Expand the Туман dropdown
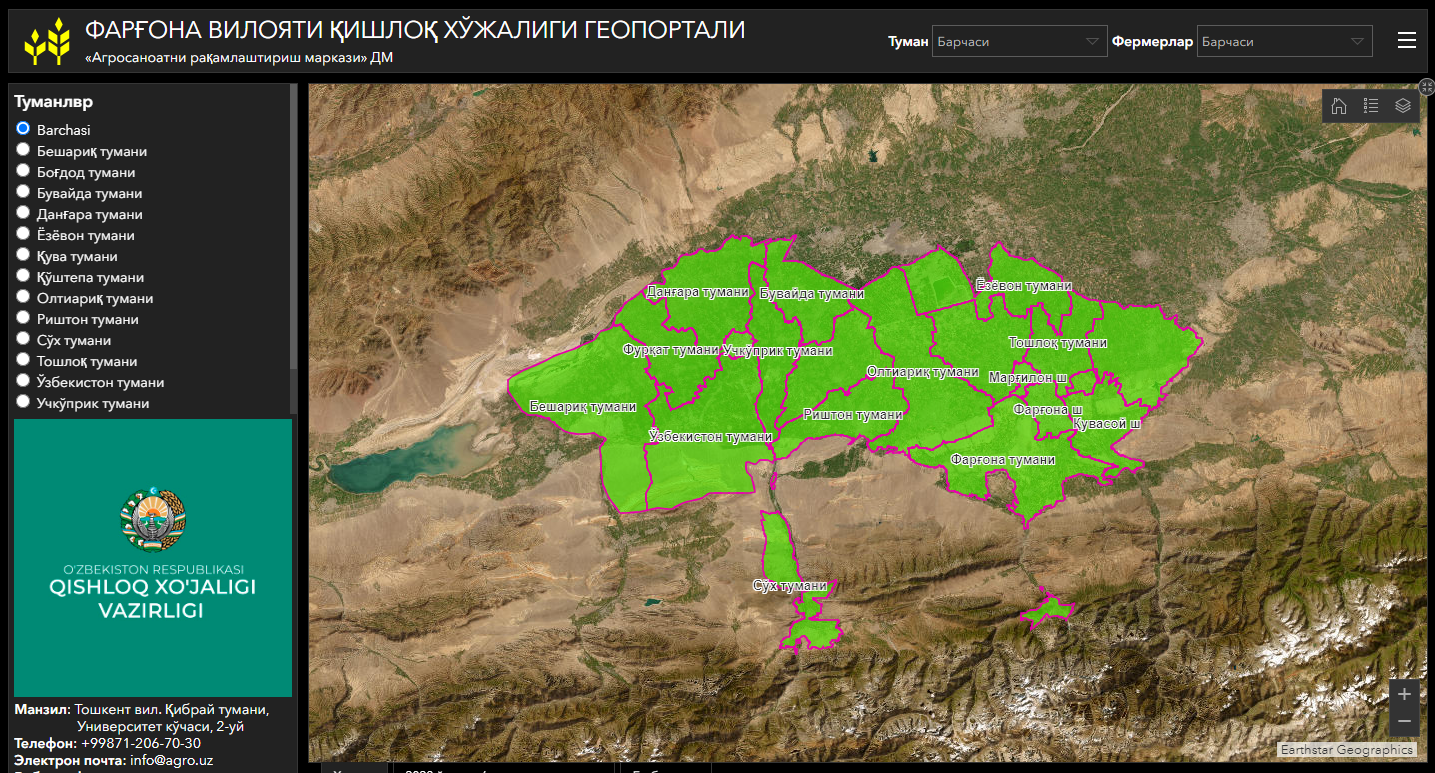Viewport: 1435px width, 773px height. pos(1019,41)
